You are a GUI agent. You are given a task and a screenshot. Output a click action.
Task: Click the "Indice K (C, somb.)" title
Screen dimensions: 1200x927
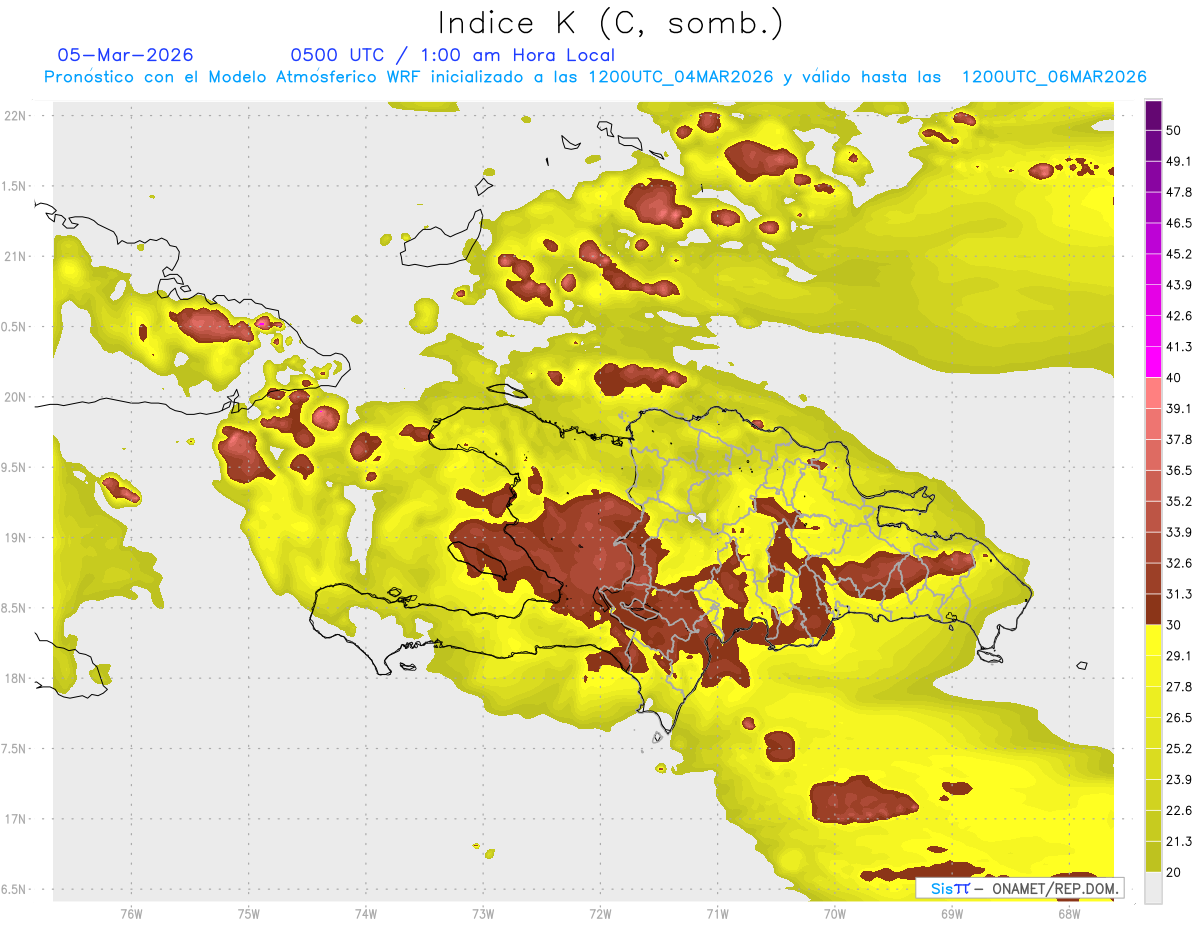(610, 22)
